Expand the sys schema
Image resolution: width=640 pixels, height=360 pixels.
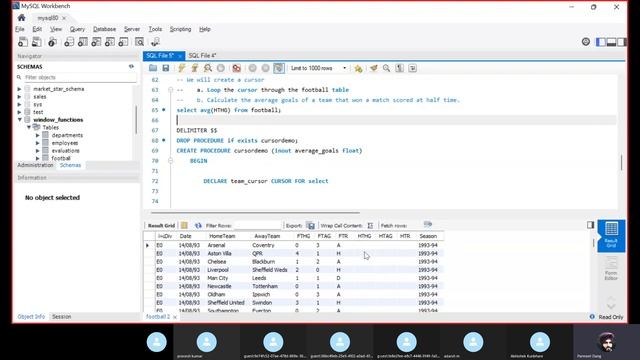pyautogui.click(x=19, y=104)
